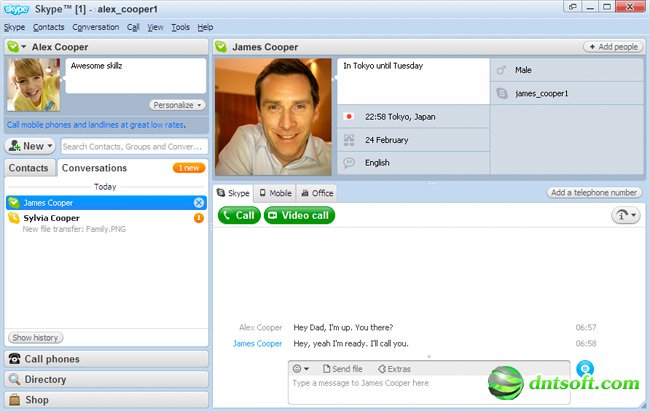Open Alex Cooper's status icon menu
This screenshot has width=650, height=412.
16,47
